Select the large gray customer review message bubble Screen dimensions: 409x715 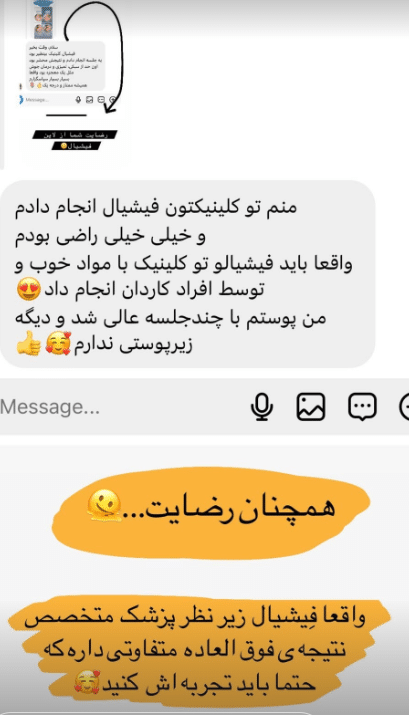click(187, 274)
